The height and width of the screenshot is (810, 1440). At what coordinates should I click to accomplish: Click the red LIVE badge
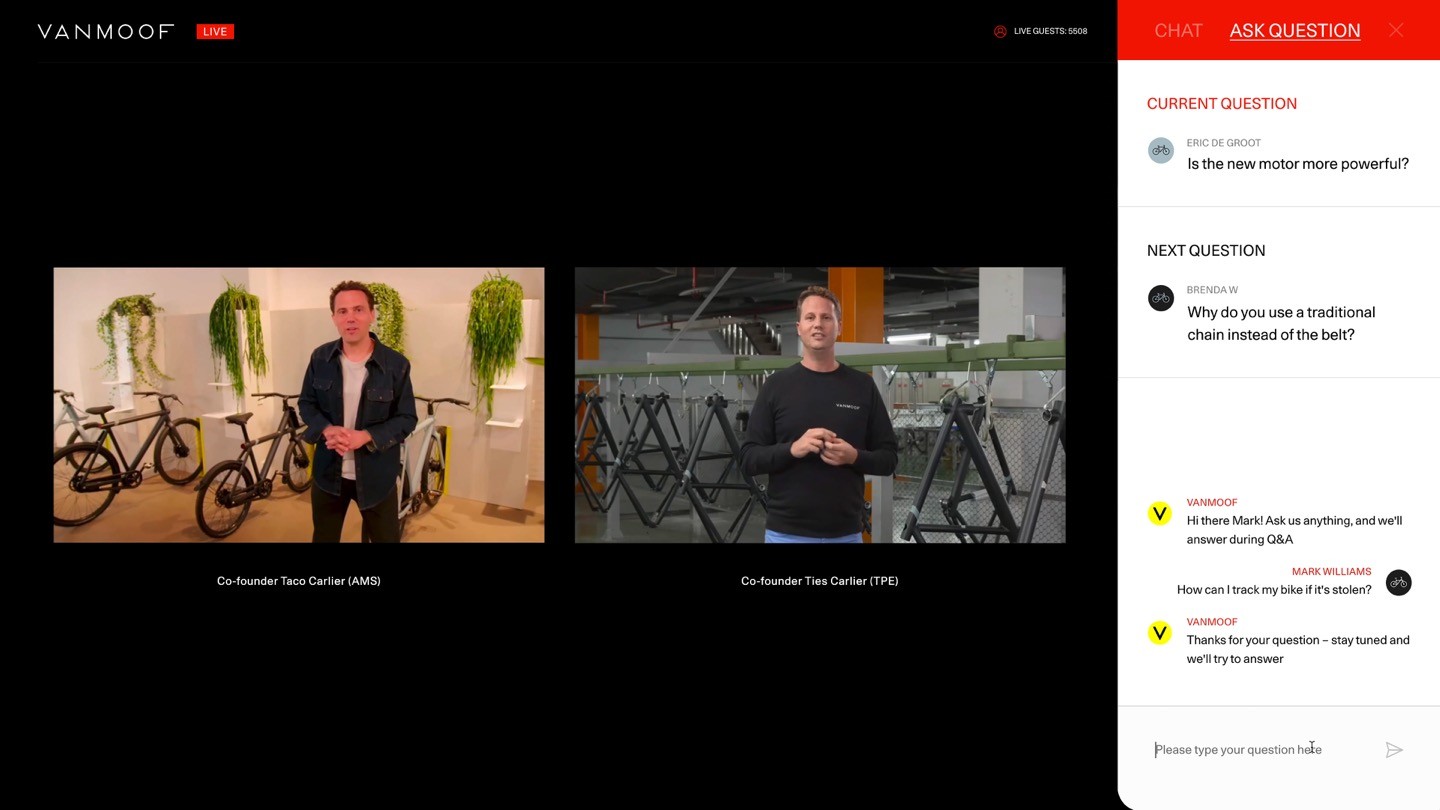coord(215,32)
